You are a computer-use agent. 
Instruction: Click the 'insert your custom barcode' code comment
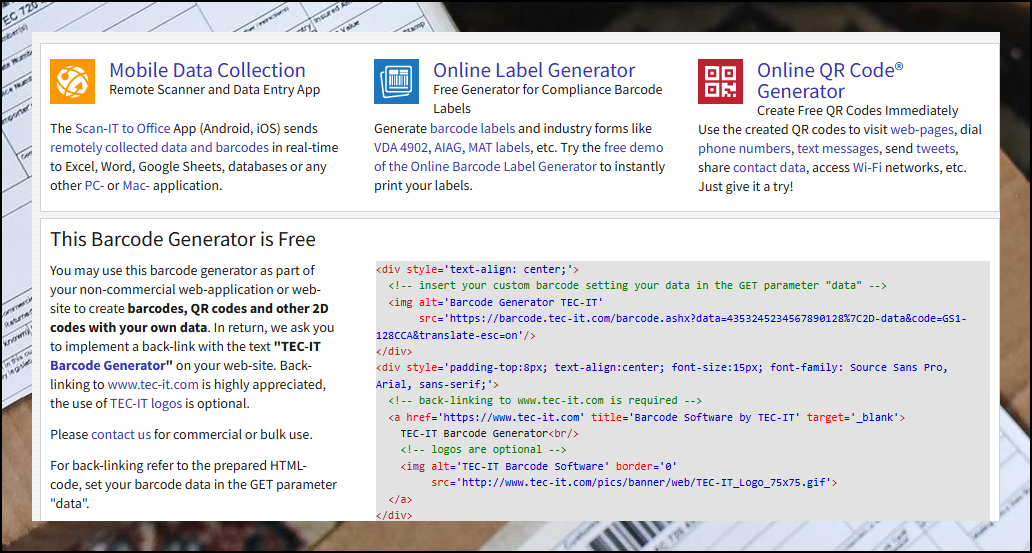(638, 286)
